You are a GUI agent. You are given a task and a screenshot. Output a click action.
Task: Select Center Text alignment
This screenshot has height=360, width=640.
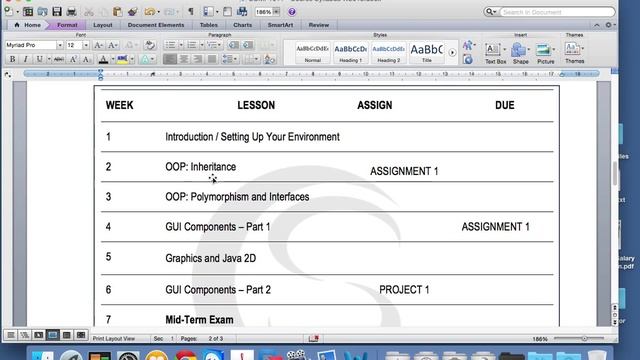pyautogui.click(x=184, y=60)
